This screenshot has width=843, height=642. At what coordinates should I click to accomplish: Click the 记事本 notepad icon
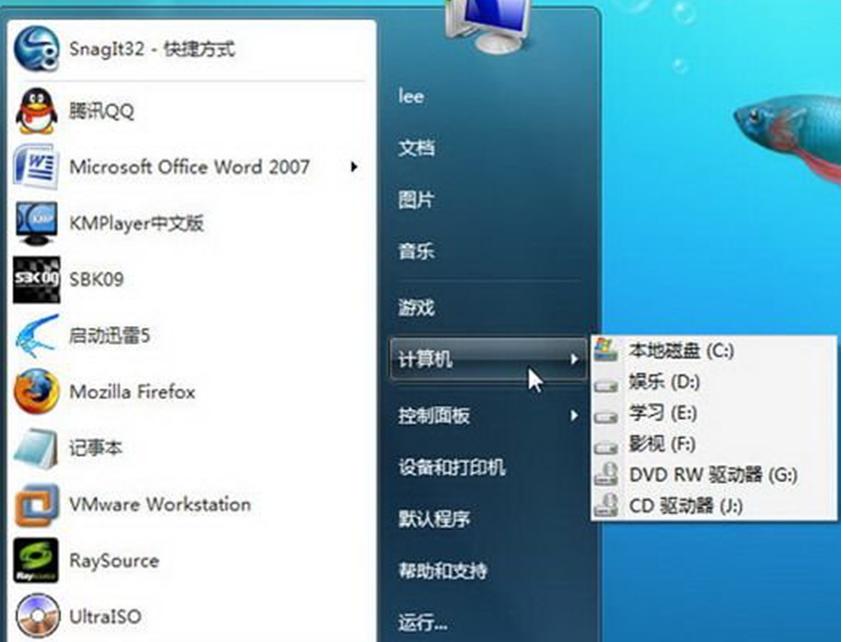(36, 448)
